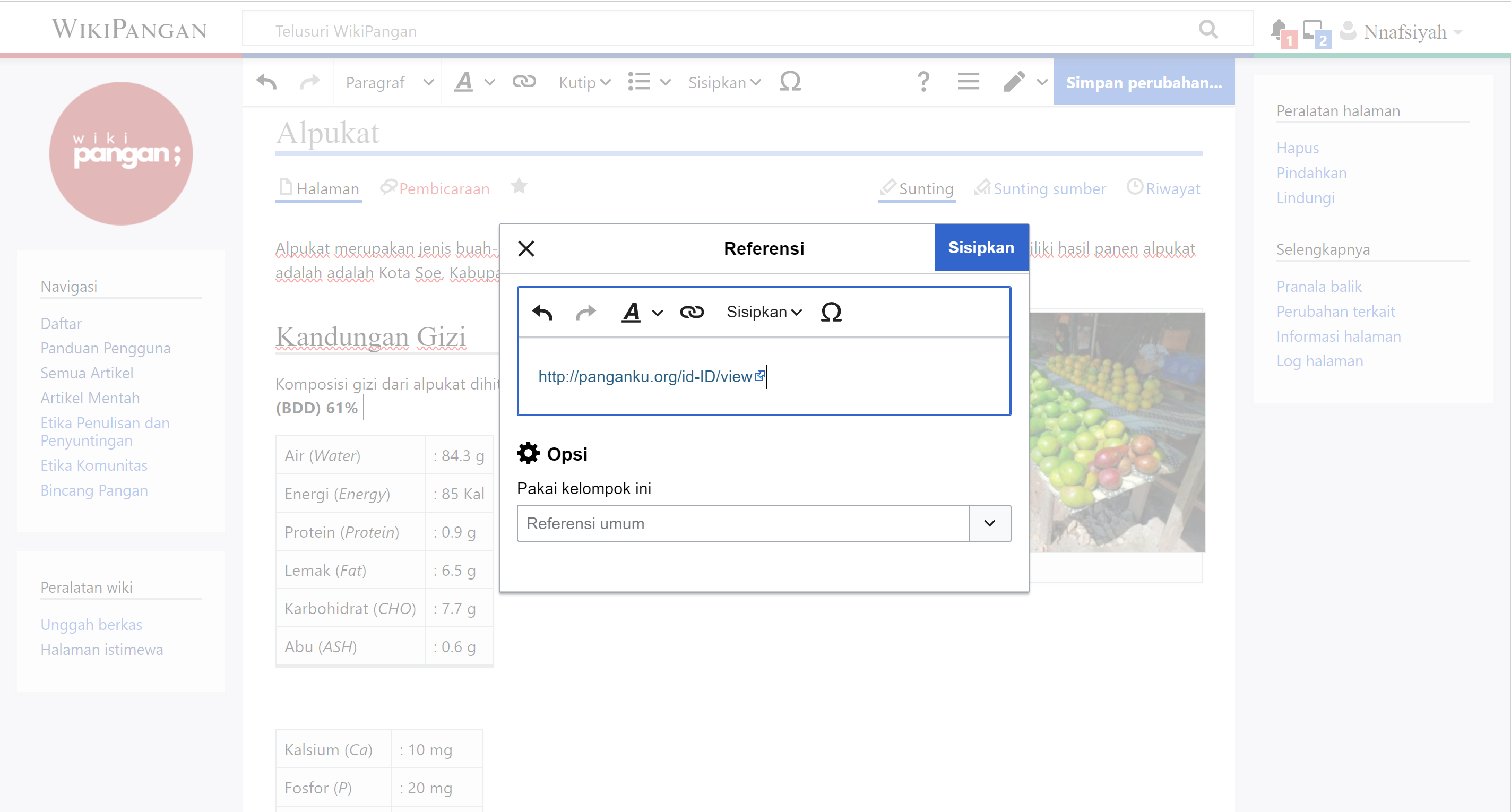Click undo arrow in Referensi dialog toolbar
The image size is (1511, 812).
[542, 312]
